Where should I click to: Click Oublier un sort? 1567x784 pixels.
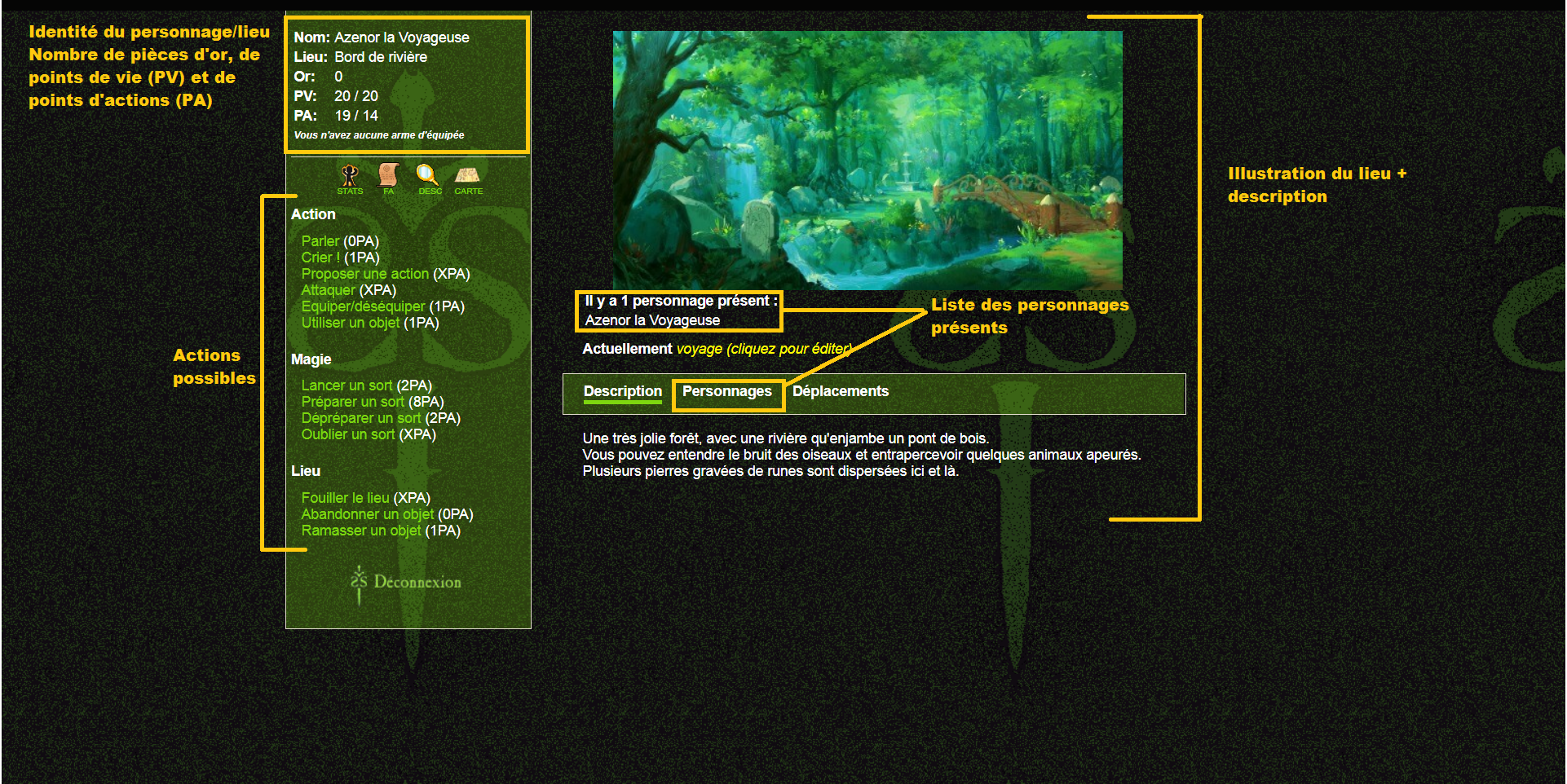(x=348, y=434)
